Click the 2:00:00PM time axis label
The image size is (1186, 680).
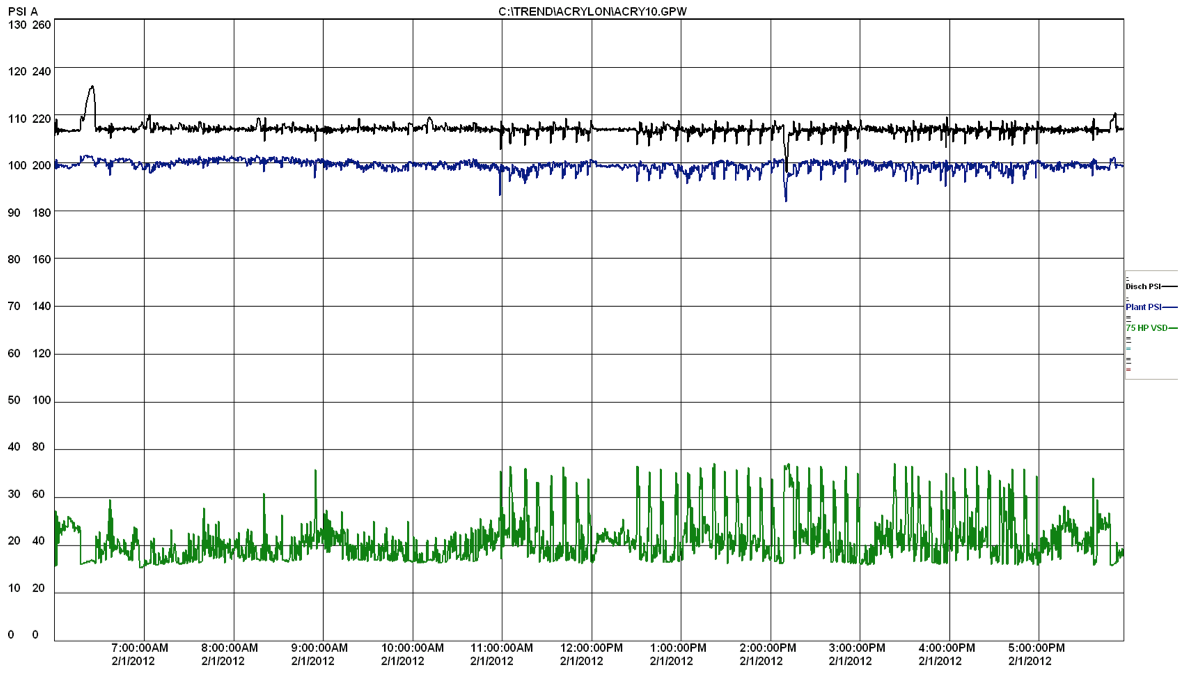(768, 648)
